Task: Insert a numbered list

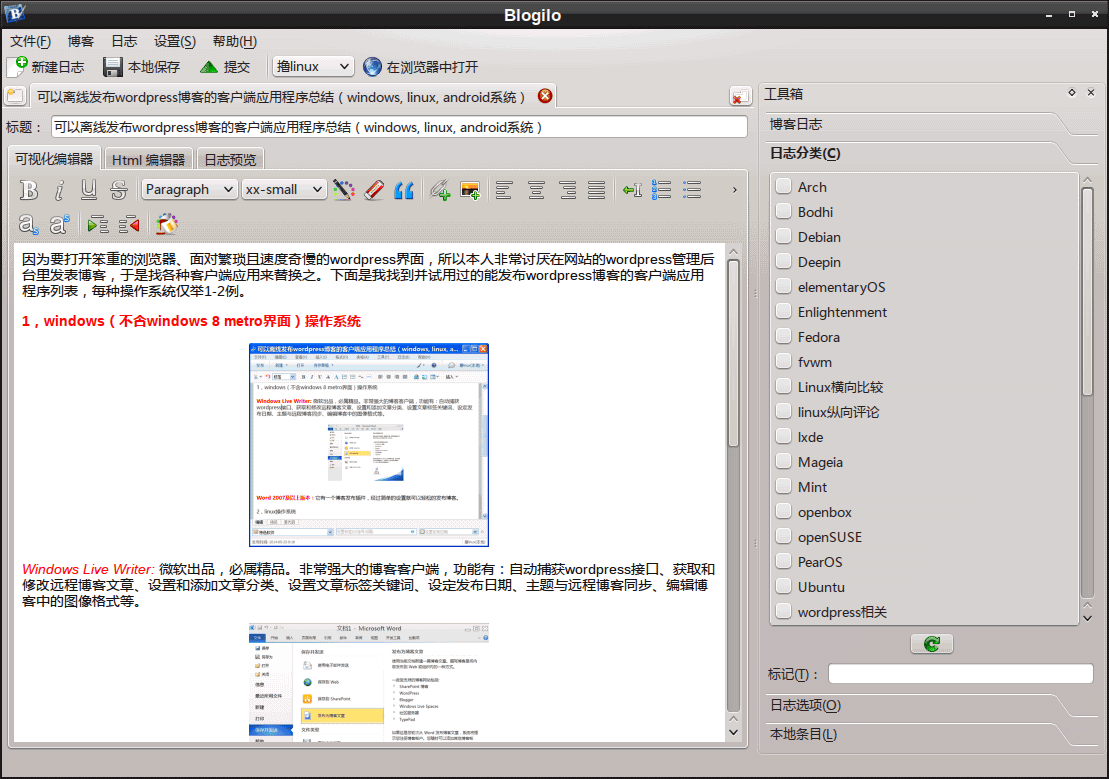Action: click(x=661, y=190)
